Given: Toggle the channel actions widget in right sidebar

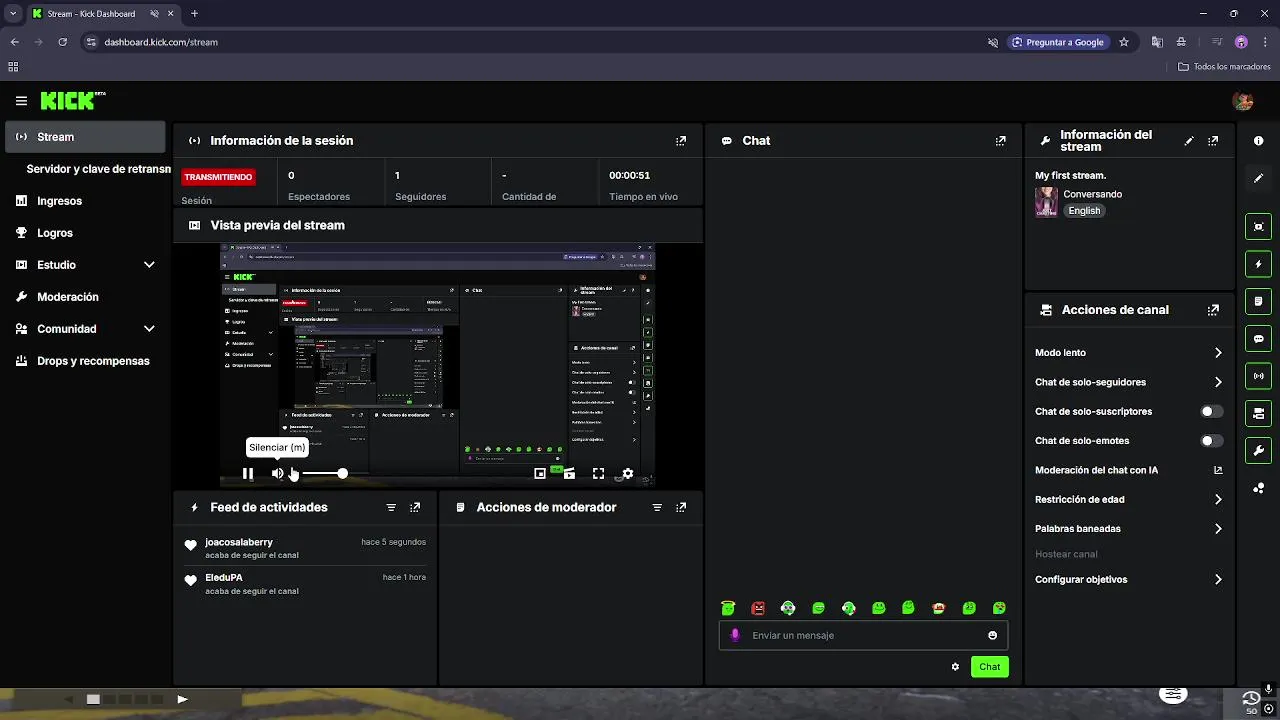Looking at the screenshot, I should pyautogui.click(x=1258, y=413).
